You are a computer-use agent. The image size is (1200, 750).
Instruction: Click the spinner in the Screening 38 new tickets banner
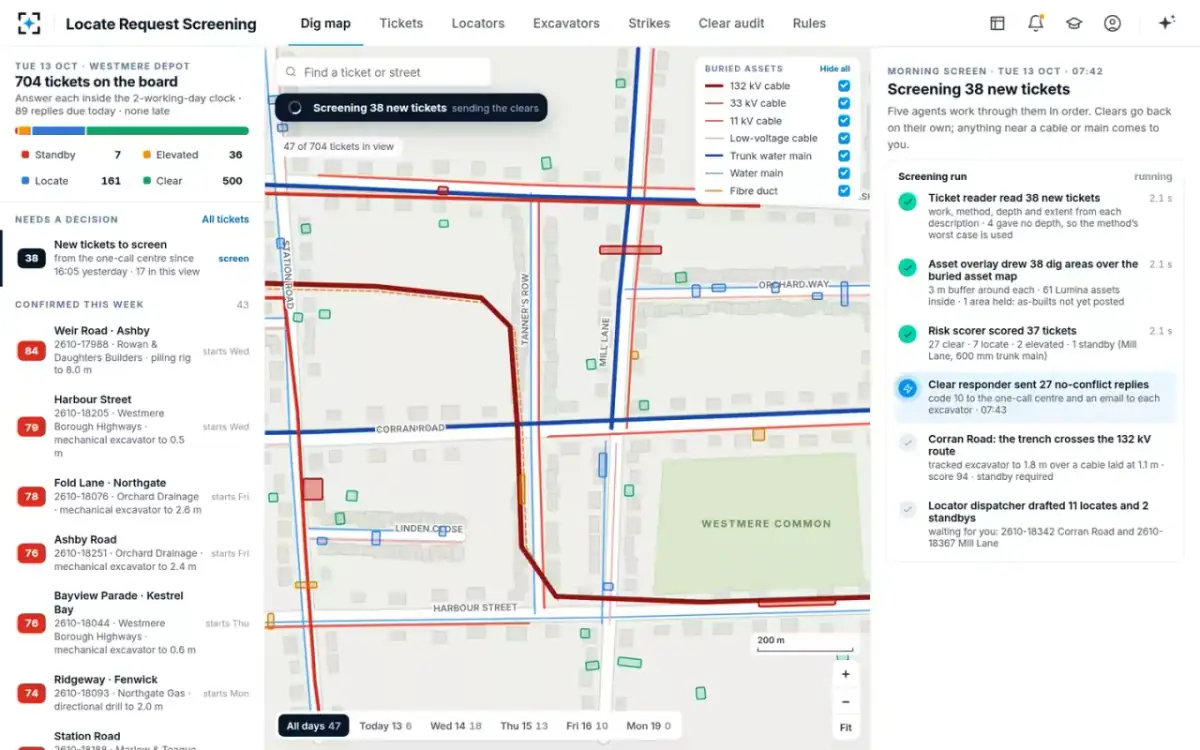click(295, 108)
